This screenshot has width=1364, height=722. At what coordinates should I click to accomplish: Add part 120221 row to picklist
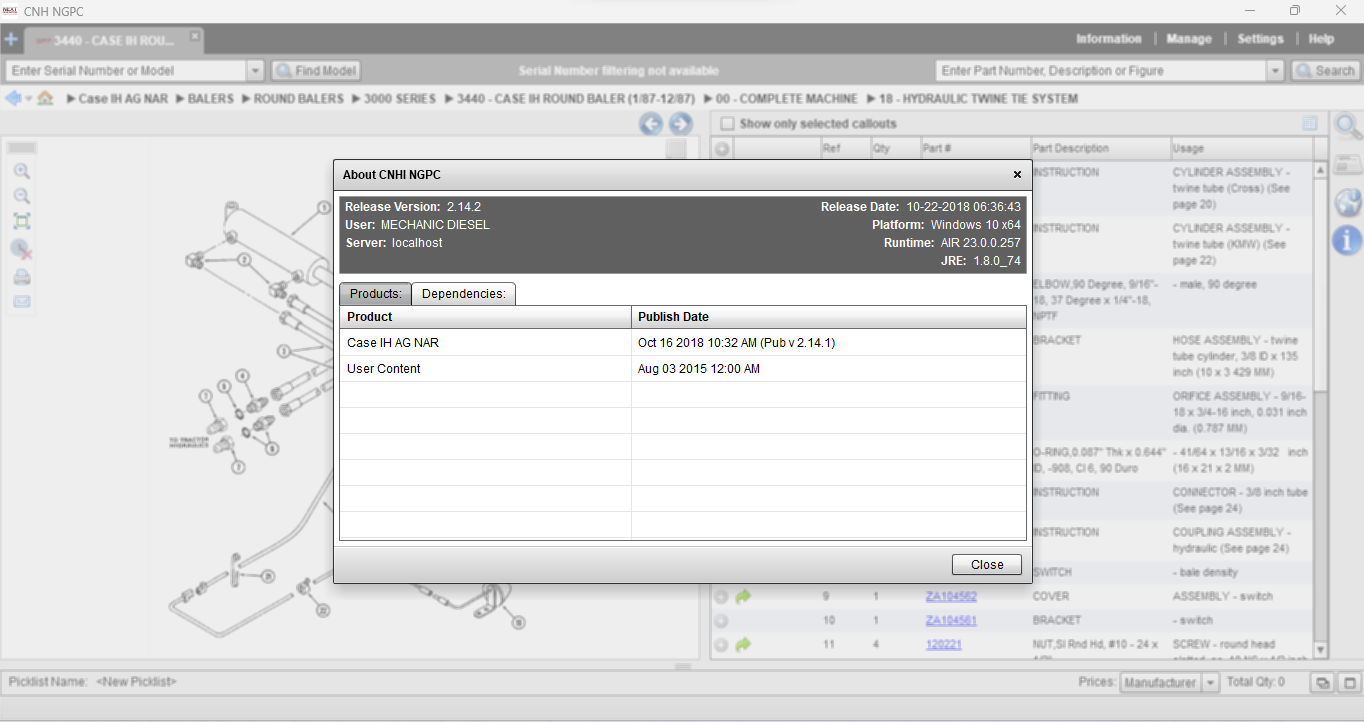[x=721, y=645]
